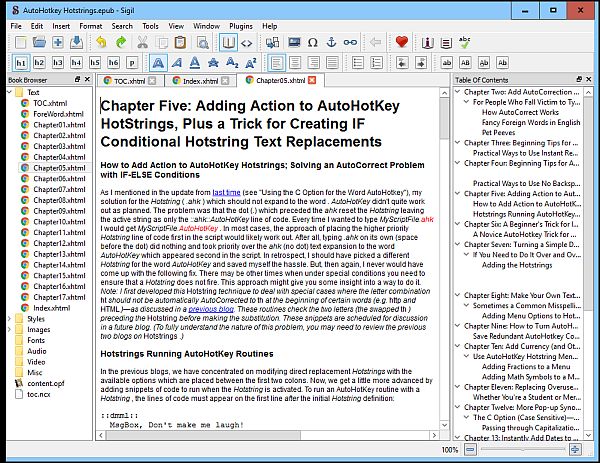This screenshot has width=600, height=463.
Task: Click zoom out minus button
Action: 471,449
